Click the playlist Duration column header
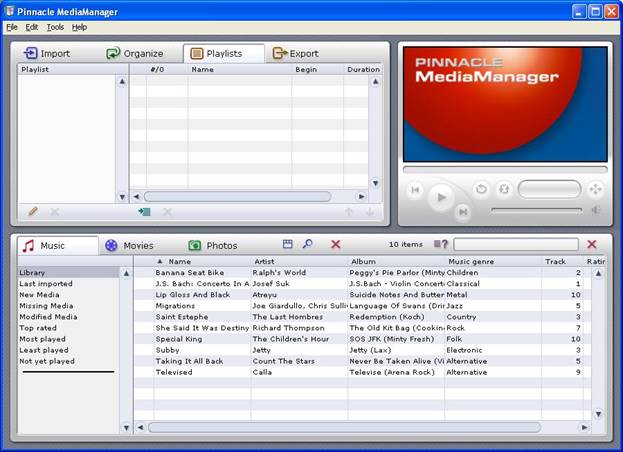 (363, 69)
